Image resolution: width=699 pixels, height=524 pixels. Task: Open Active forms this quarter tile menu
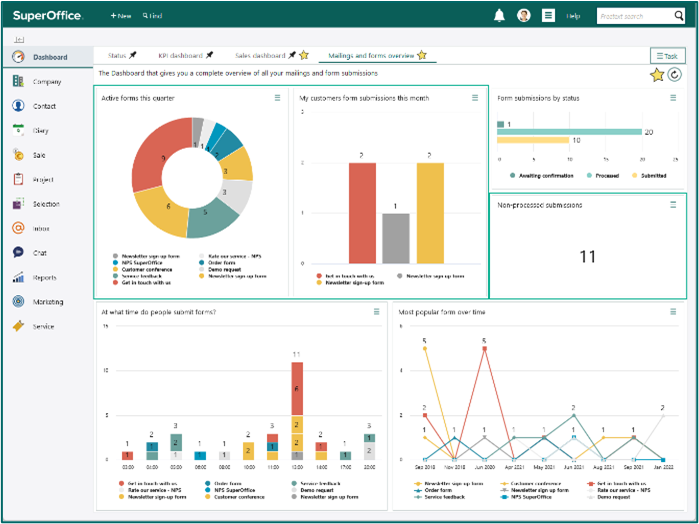(277, 98)
